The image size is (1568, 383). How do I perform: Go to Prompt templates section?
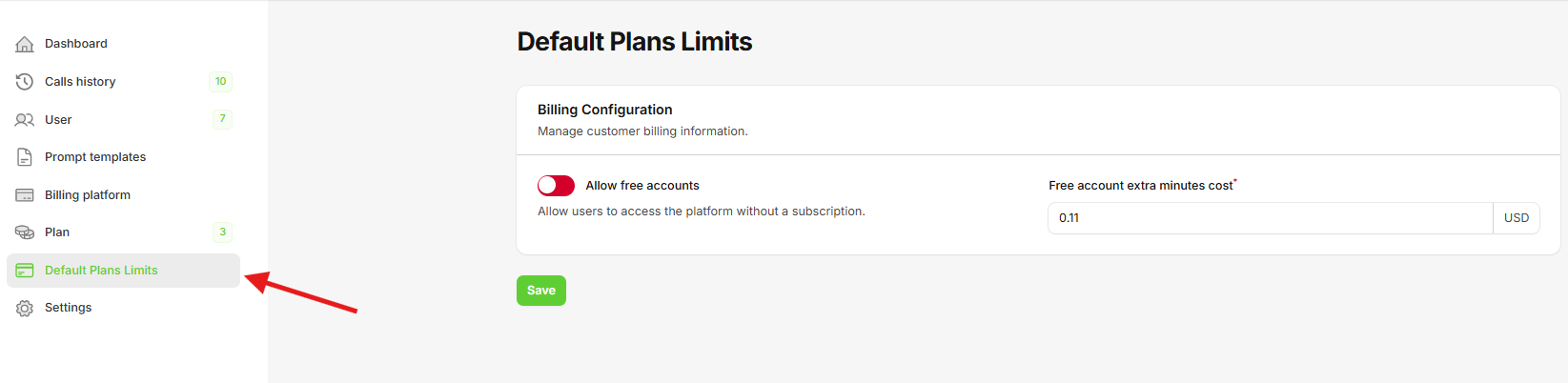click(x=95, y=157)
